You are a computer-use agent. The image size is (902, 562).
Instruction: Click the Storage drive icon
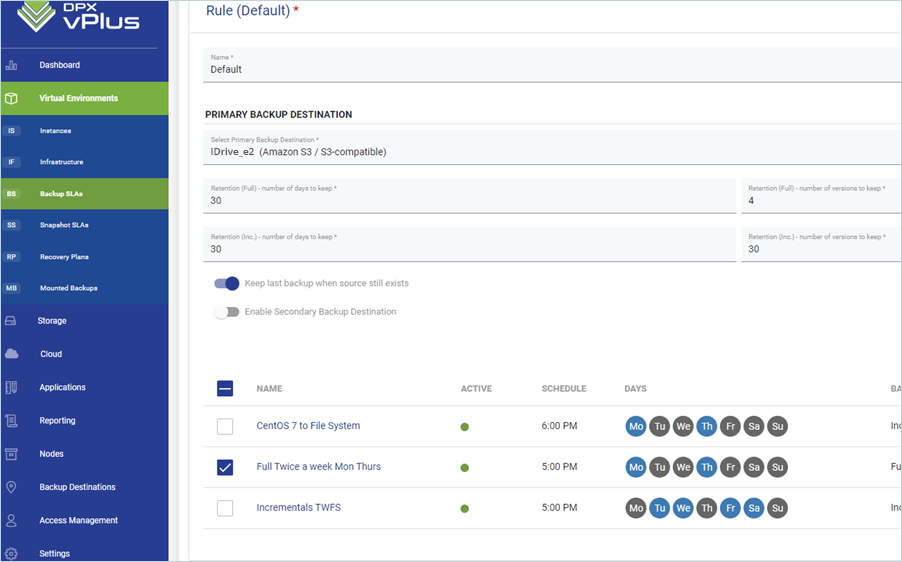(12, 321)
